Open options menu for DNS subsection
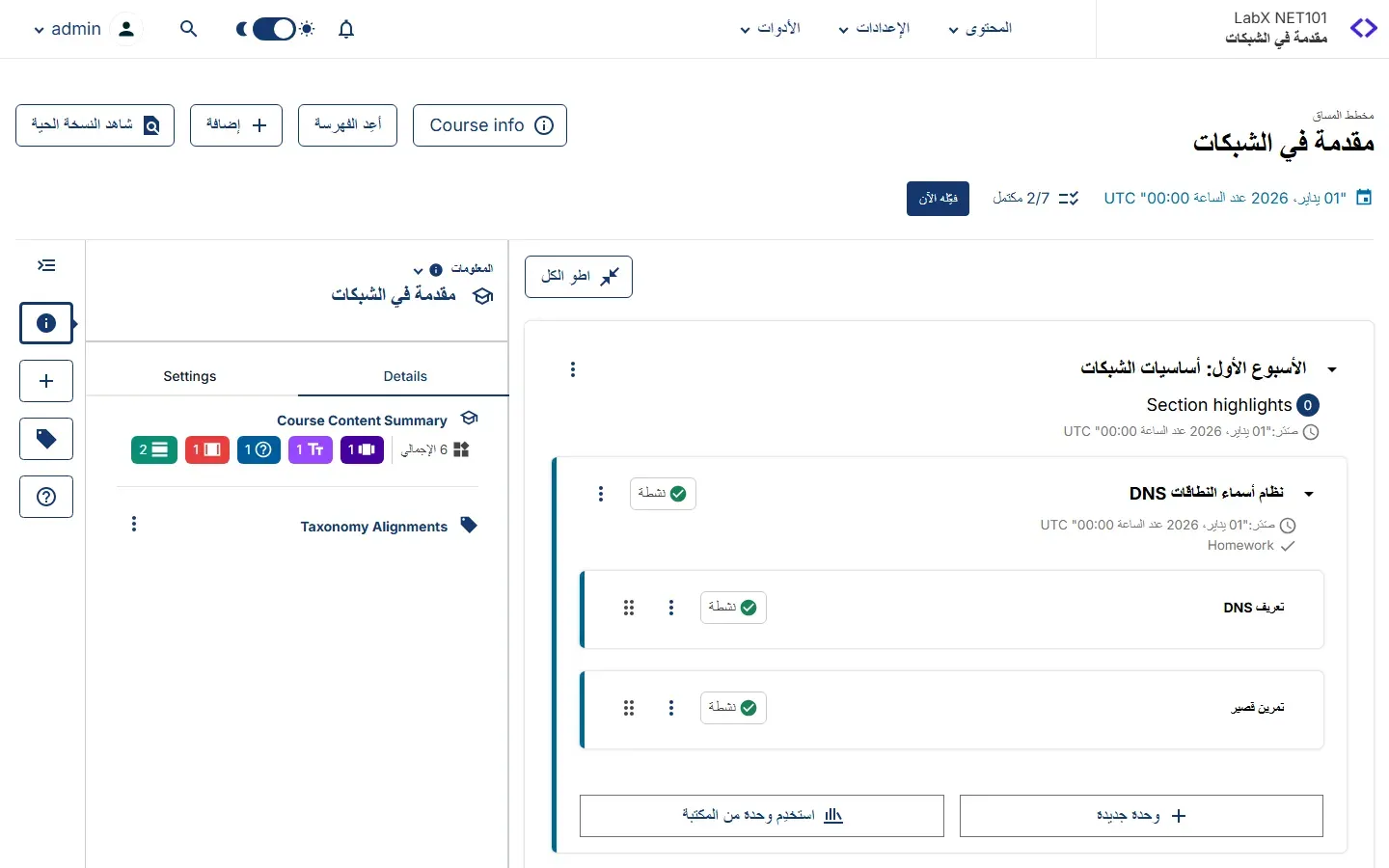 click(x=601, y=494)
